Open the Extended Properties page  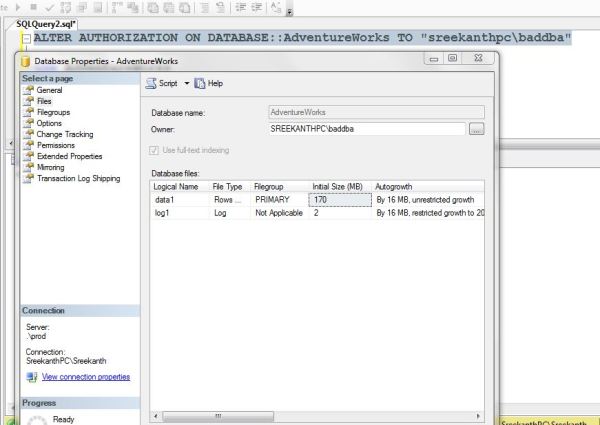69,156
